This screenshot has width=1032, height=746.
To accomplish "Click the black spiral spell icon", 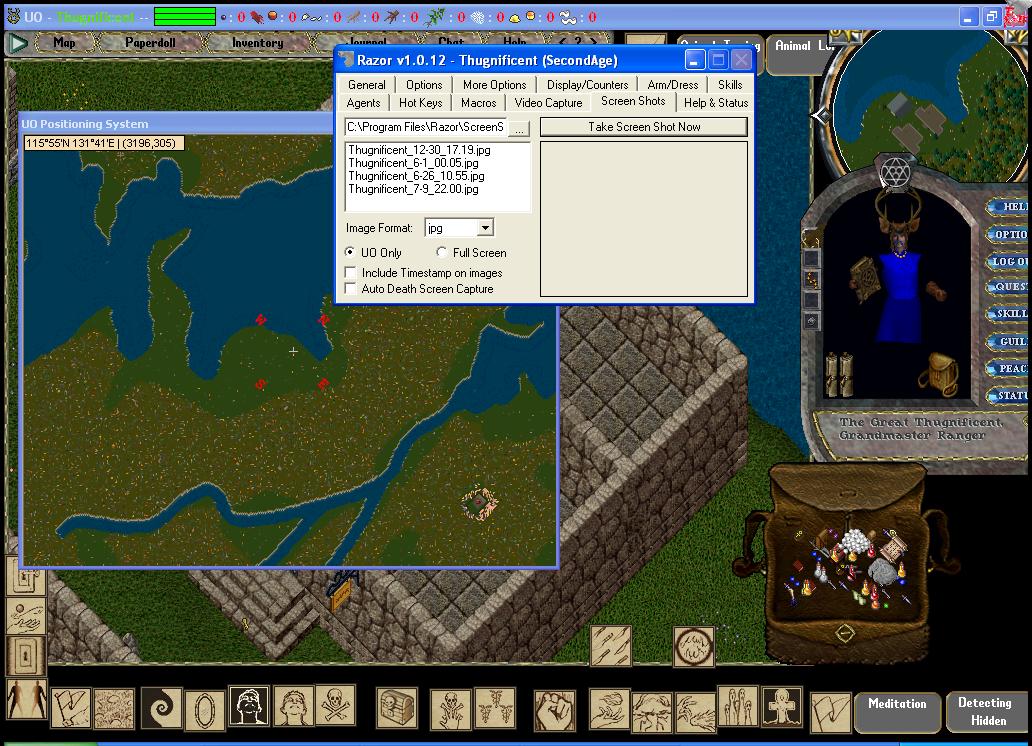I will [160, 707].
